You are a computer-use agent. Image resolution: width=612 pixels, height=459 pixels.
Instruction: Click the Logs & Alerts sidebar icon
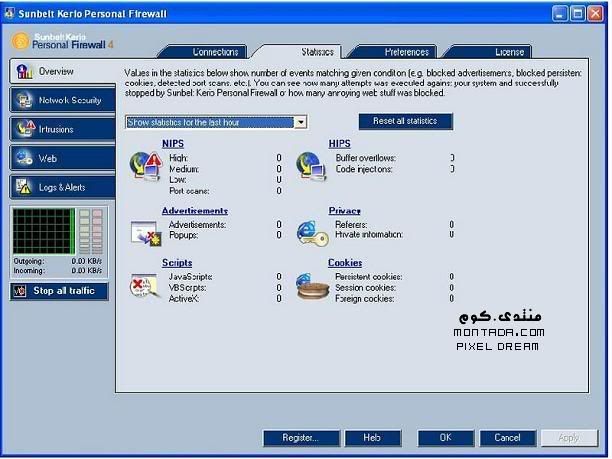(24, 187)
